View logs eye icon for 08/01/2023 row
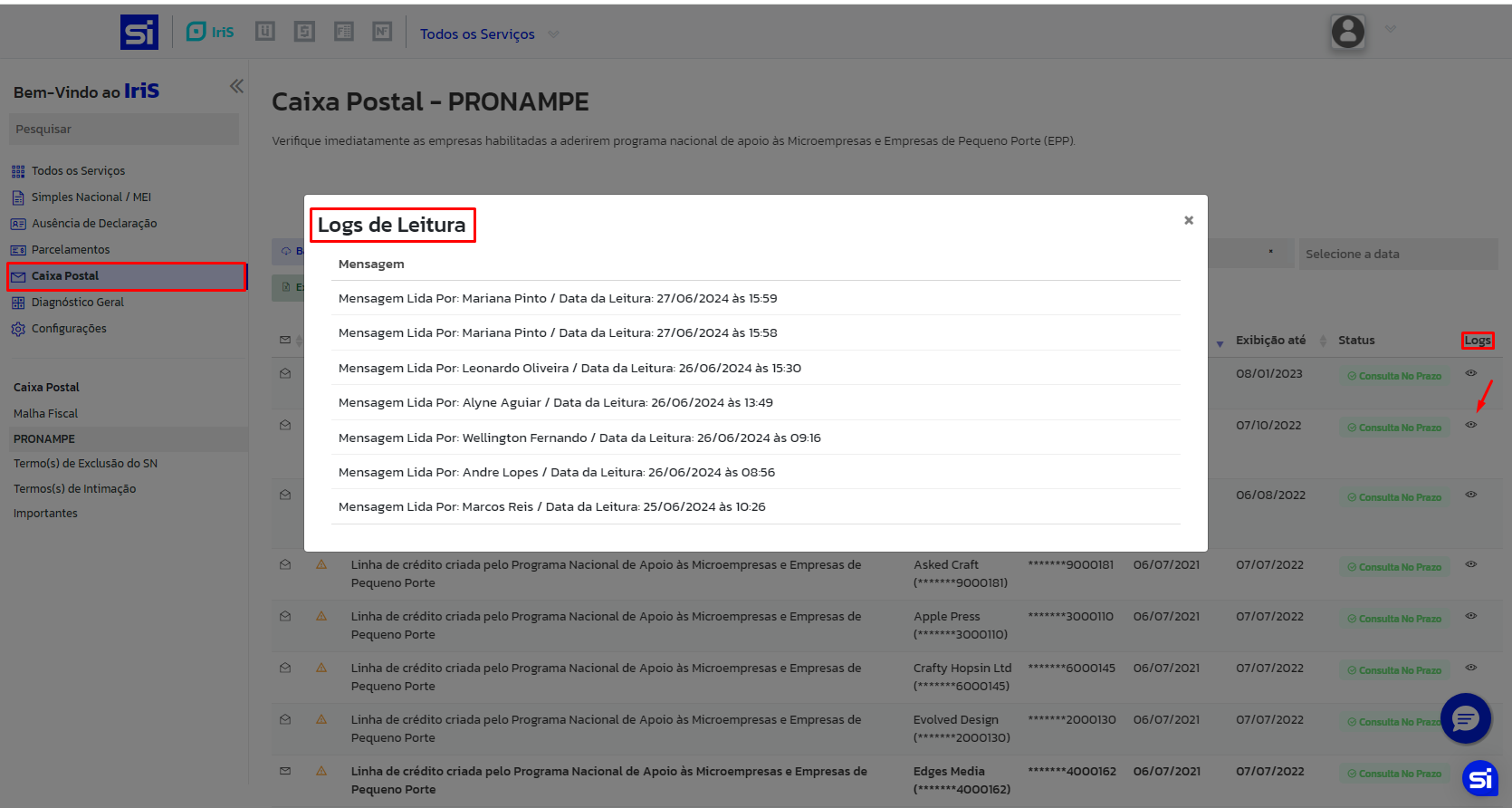1512x808 pixels. pos(1471,373)
